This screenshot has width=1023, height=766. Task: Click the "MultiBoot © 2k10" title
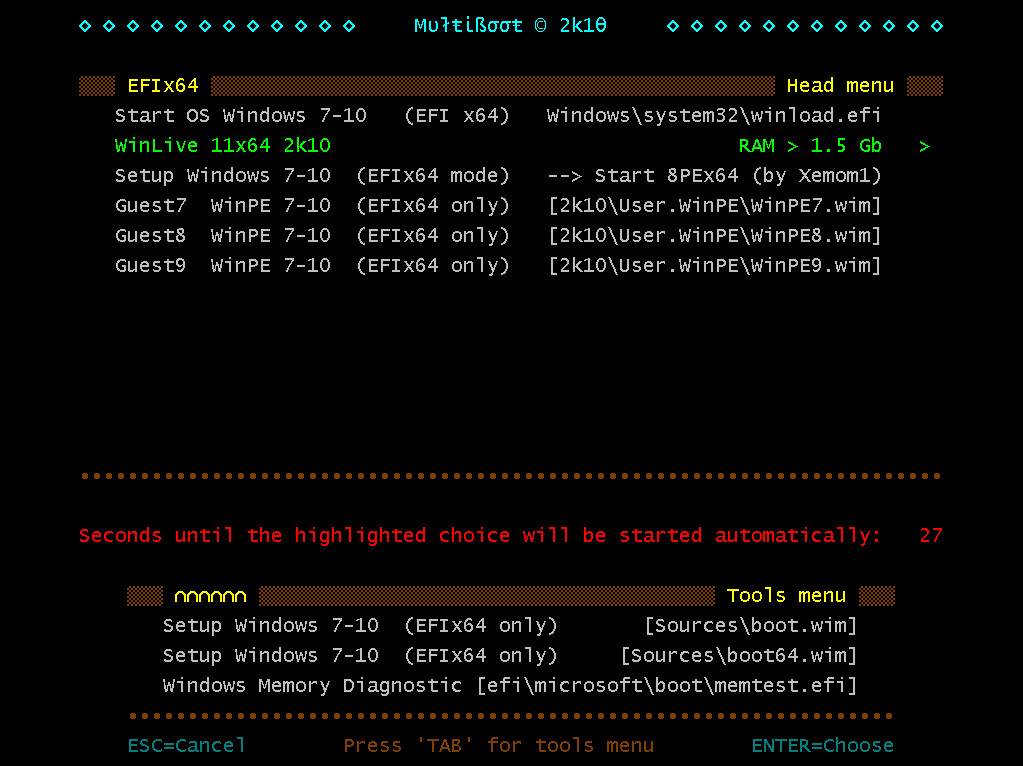coord(510,25)
